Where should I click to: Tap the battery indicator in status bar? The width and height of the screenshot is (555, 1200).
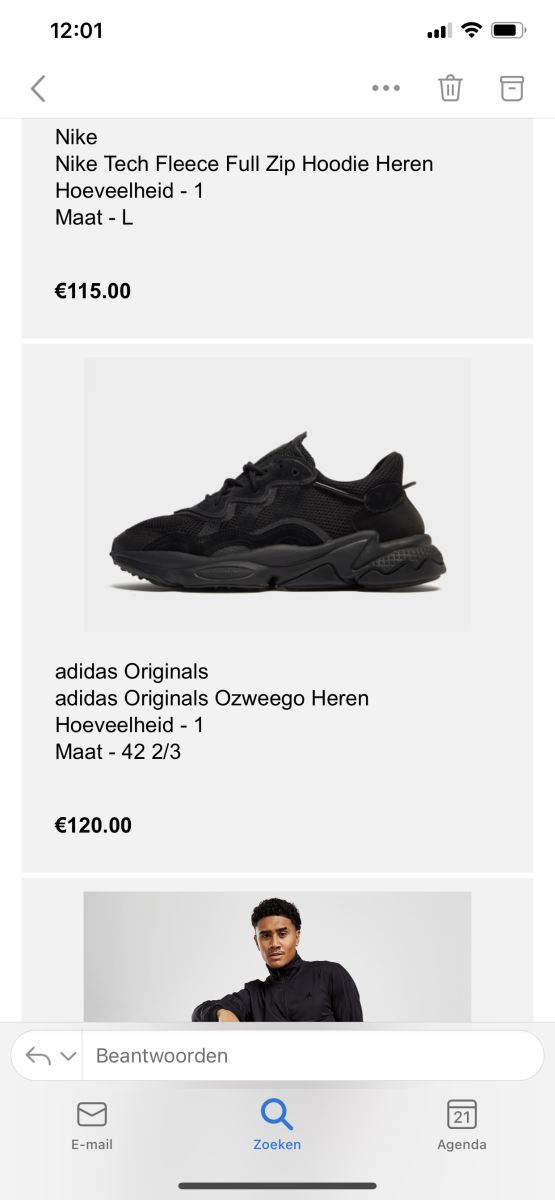pyautogui.click(x=509, y=30)
